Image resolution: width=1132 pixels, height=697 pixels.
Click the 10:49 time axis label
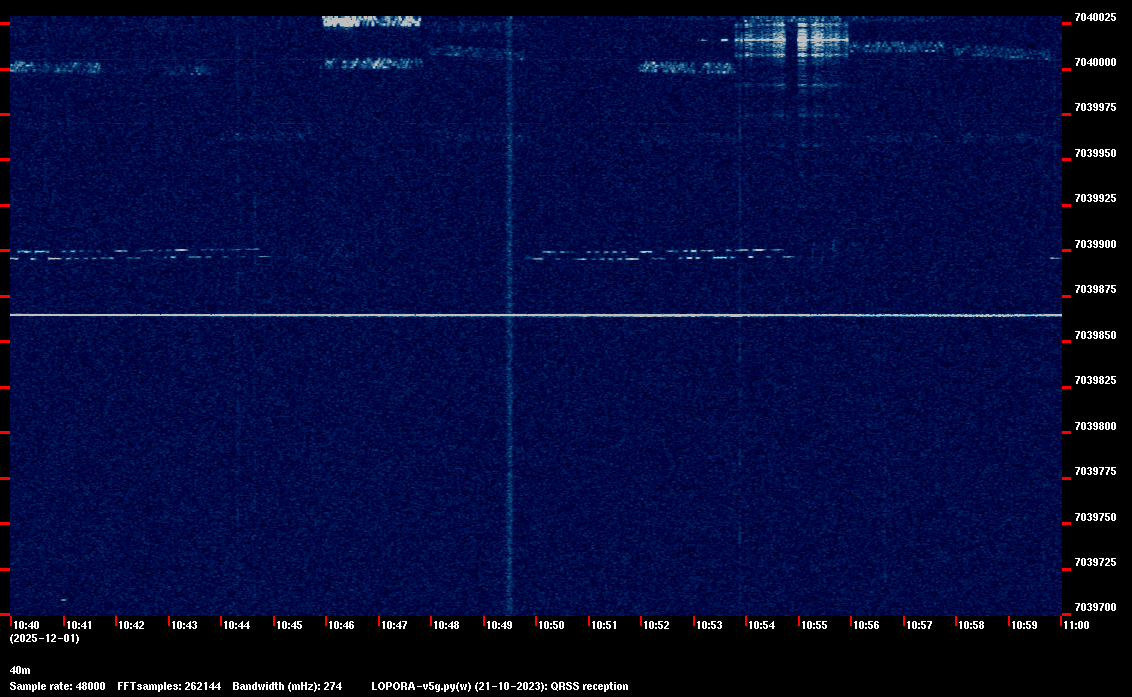(x=500, y=625)
